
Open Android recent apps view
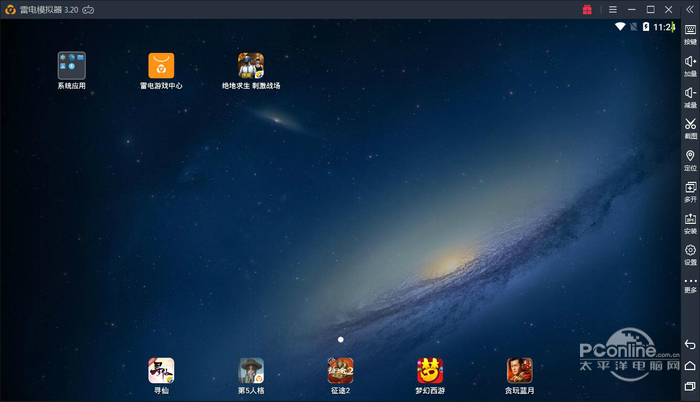coord(690,386)
